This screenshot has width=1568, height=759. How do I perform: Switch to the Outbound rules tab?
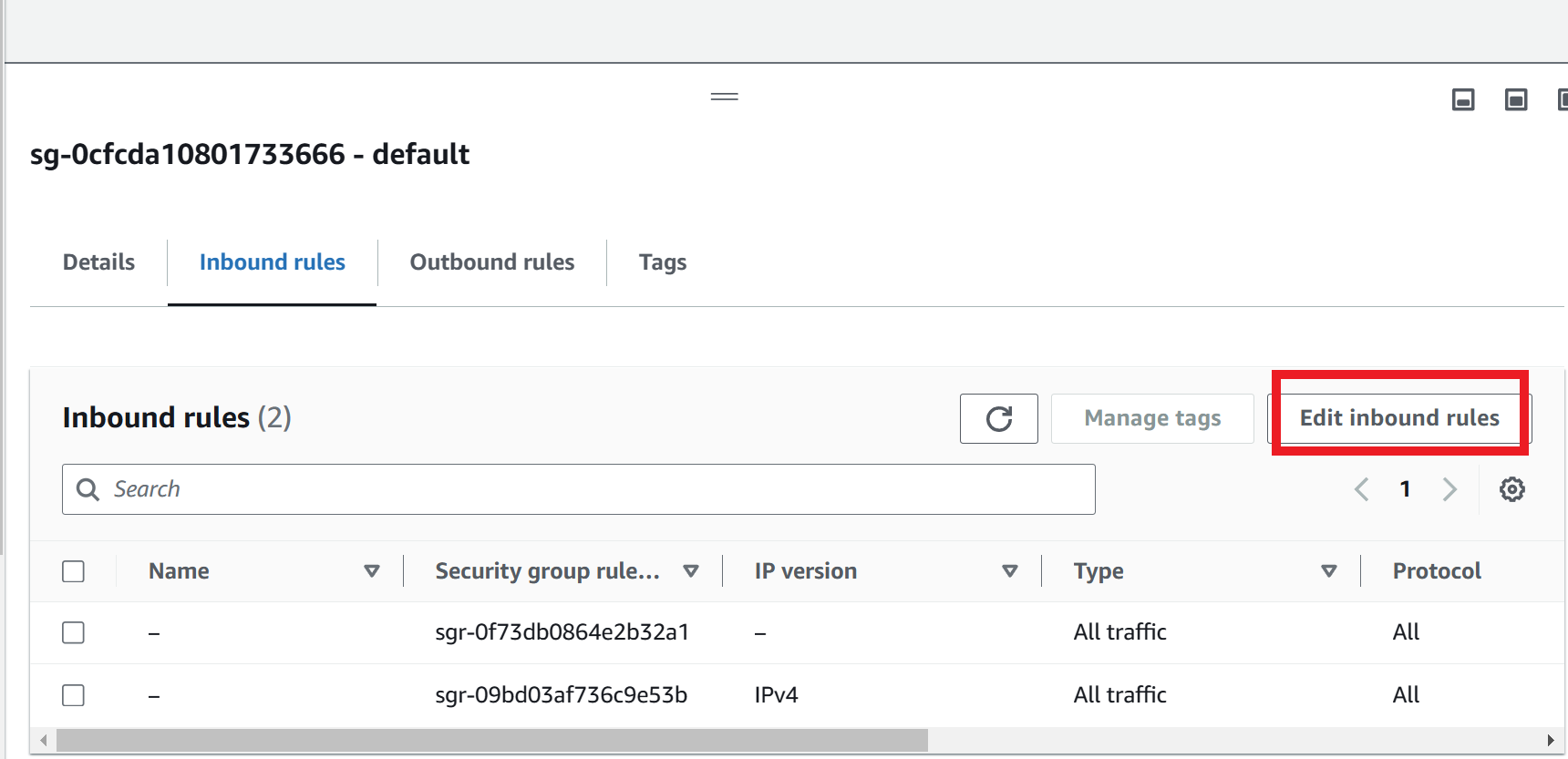pyautogui.click(x=491, y=262)
